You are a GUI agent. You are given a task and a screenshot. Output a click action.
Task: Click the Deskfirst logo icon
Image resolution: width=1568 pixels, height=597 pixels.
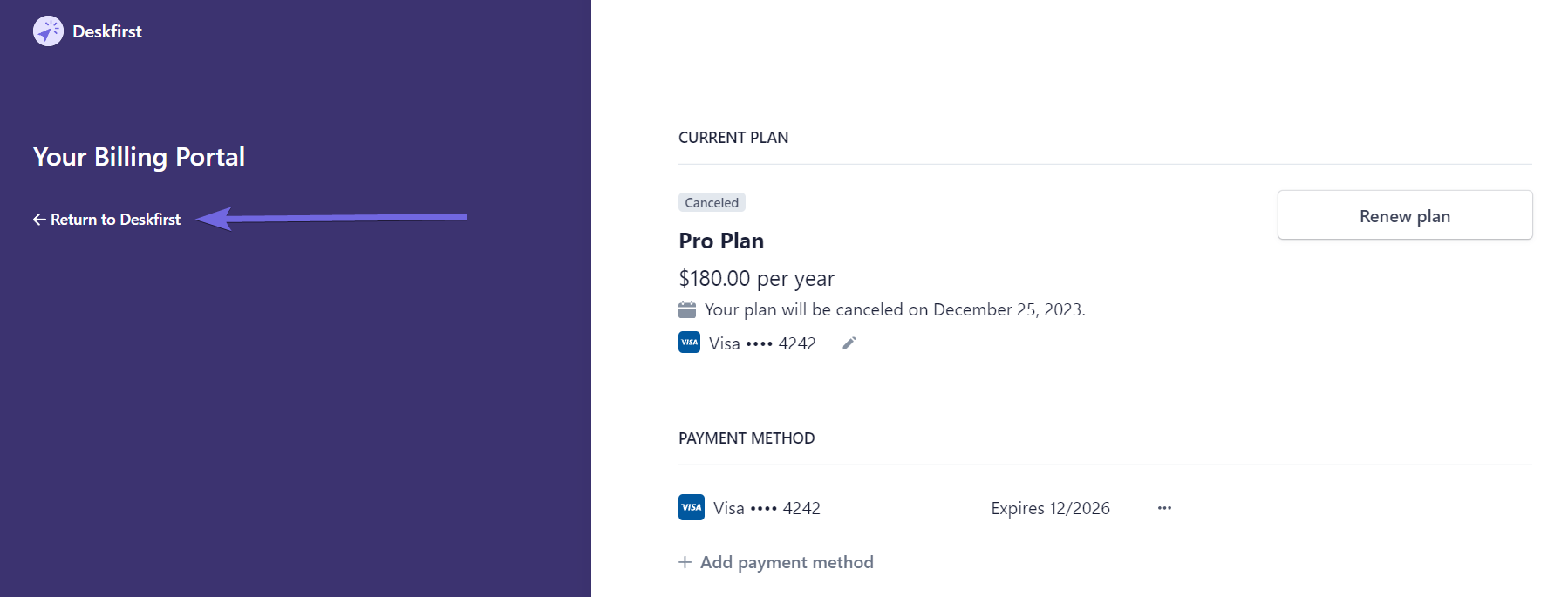pyautogui.click(x=48, y=31)
